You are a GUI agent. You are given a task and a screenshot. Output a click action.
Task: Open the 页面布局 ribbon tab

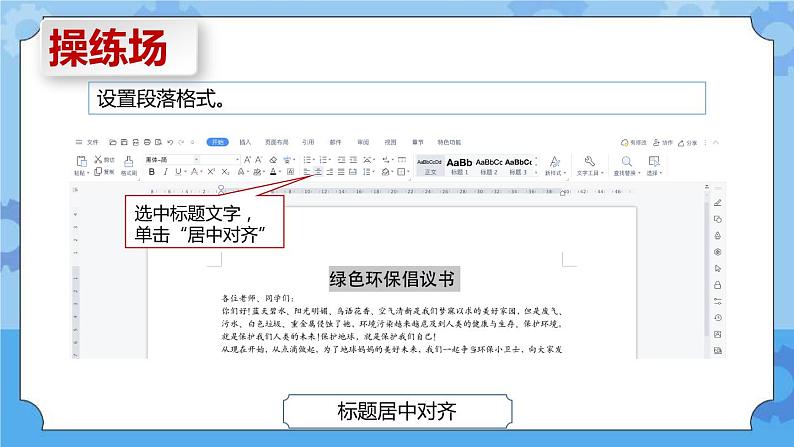tap(276, 142)
